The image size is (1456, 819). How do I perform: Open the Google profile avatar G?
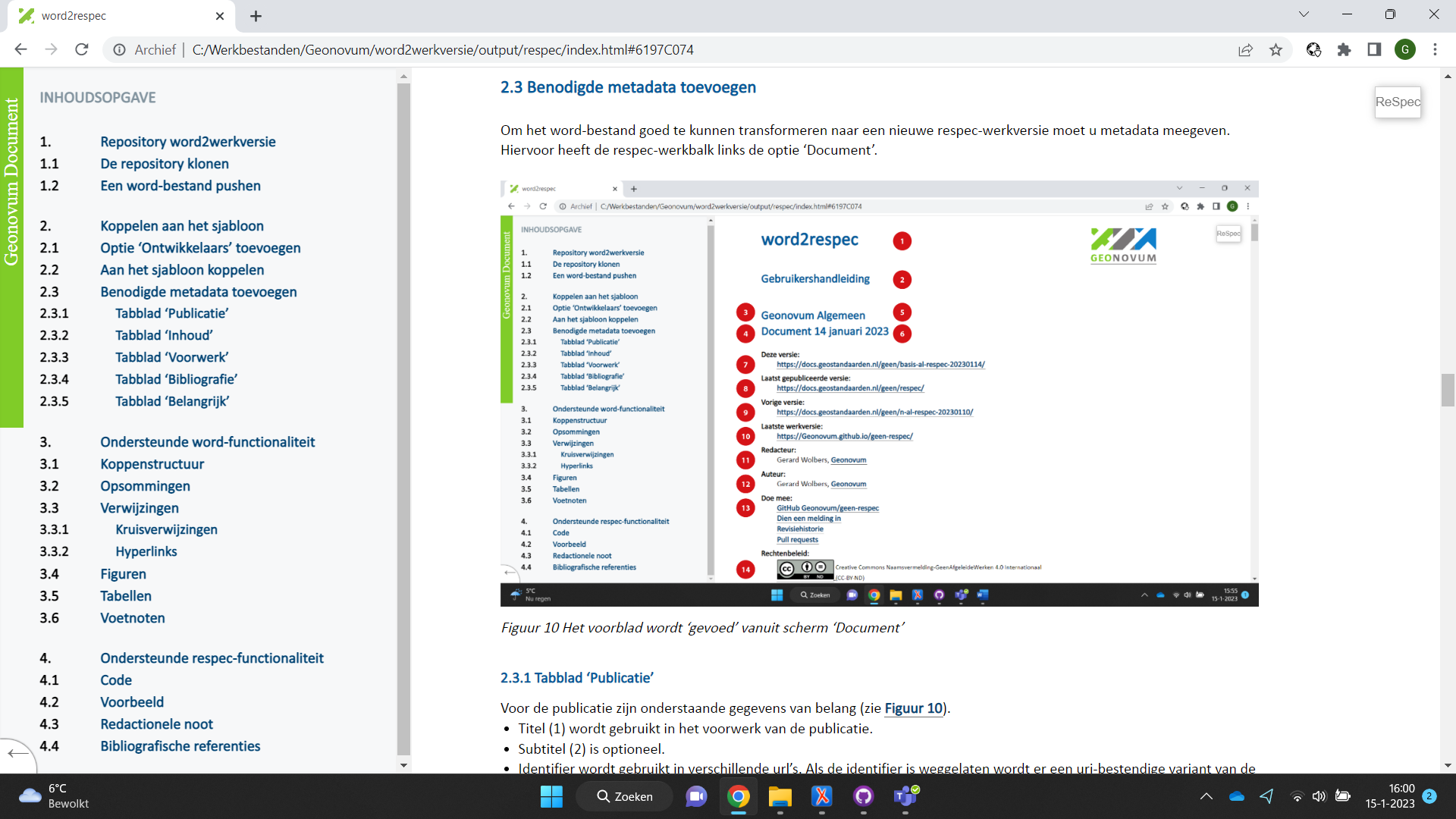[x=1405, y=50]
